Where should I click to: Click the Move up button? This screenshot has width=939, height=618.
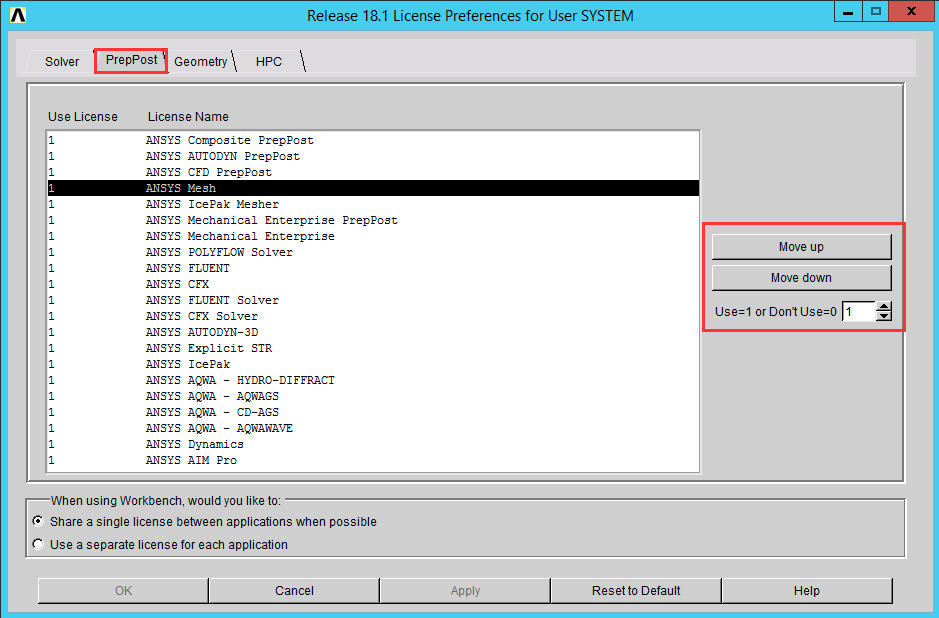point(801,247)
